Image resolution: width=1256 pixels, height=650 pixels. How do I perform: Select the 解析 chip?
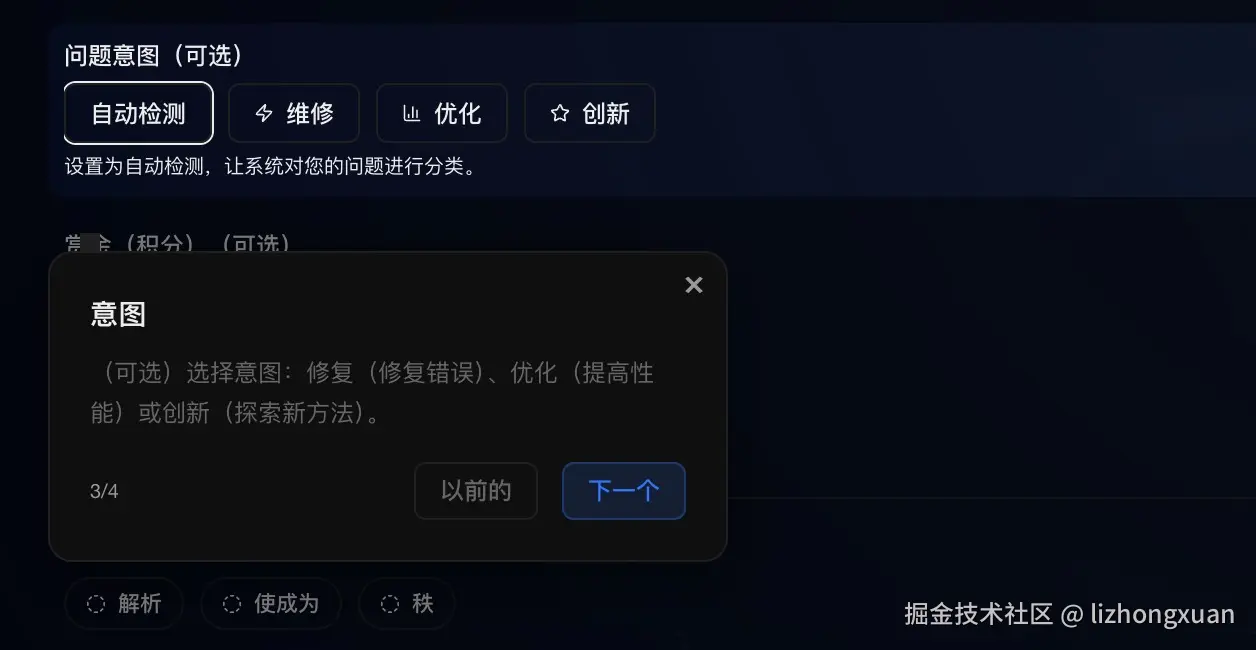click(x=124, y=604)
